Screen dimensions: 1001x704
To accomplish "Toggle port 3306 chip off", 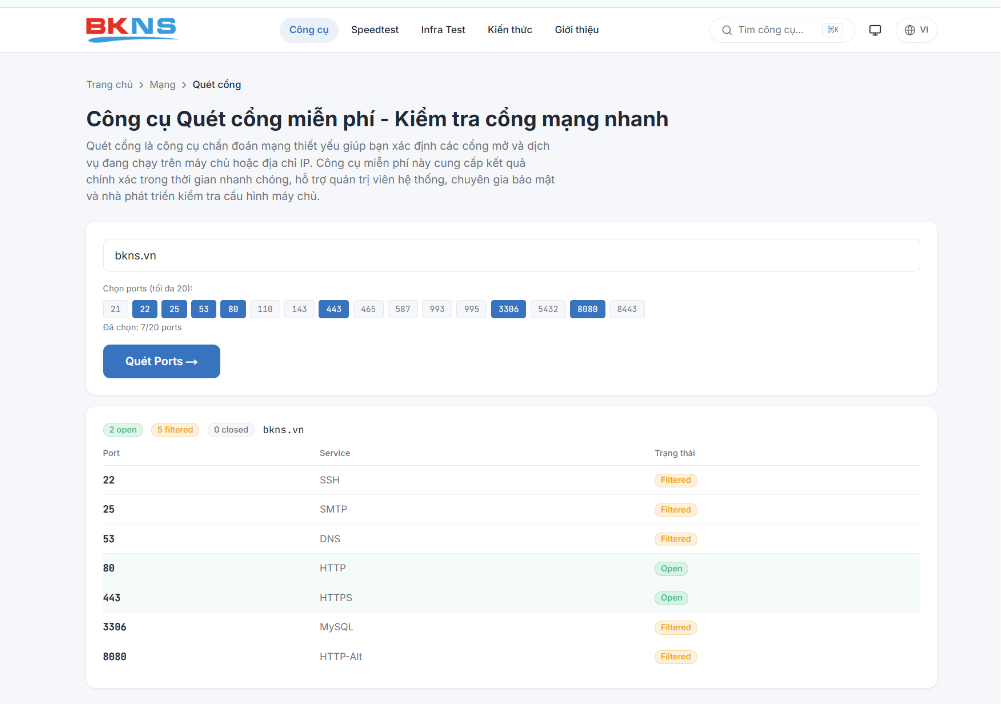I will (x=508, y=309).
